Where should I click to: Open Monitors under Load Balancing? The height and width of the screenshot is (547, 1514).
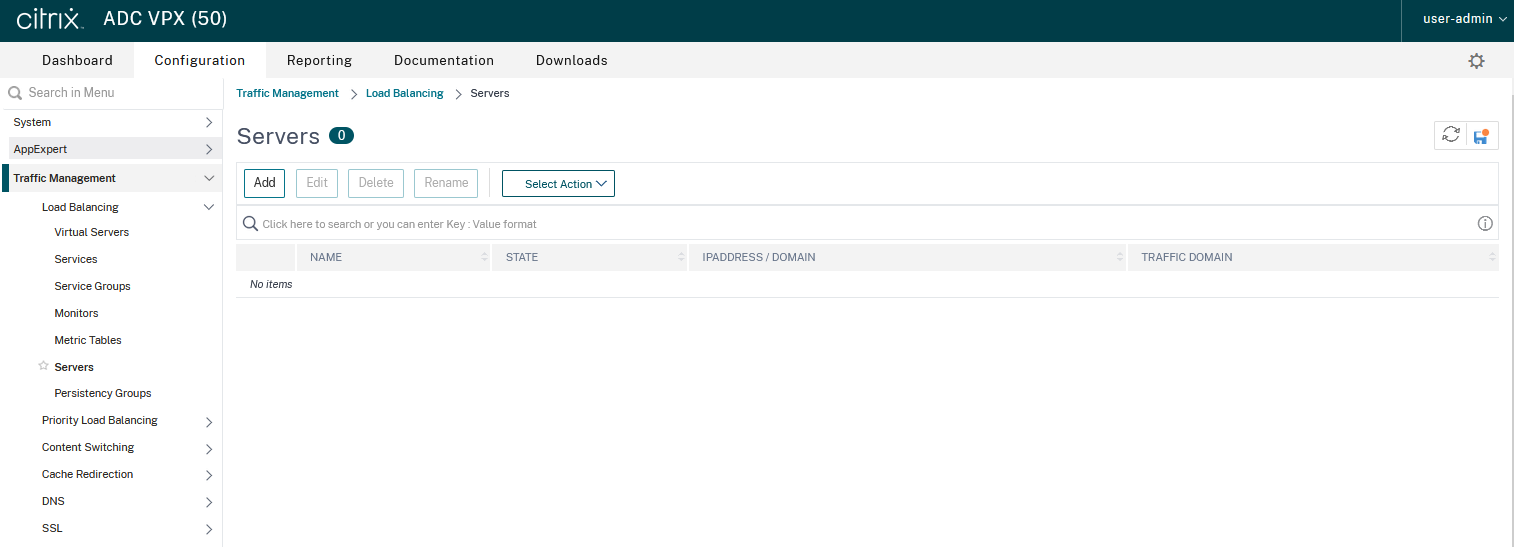pyautogui.click(x=76, y=313)
